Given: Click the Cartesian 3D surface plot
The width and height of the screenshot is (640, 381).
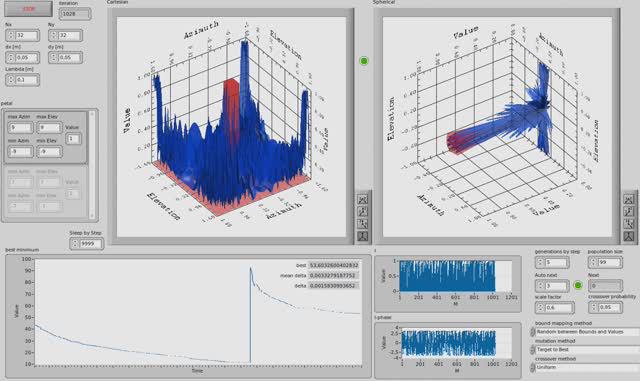Looking at the screenshot, I should tap(231, 127).
